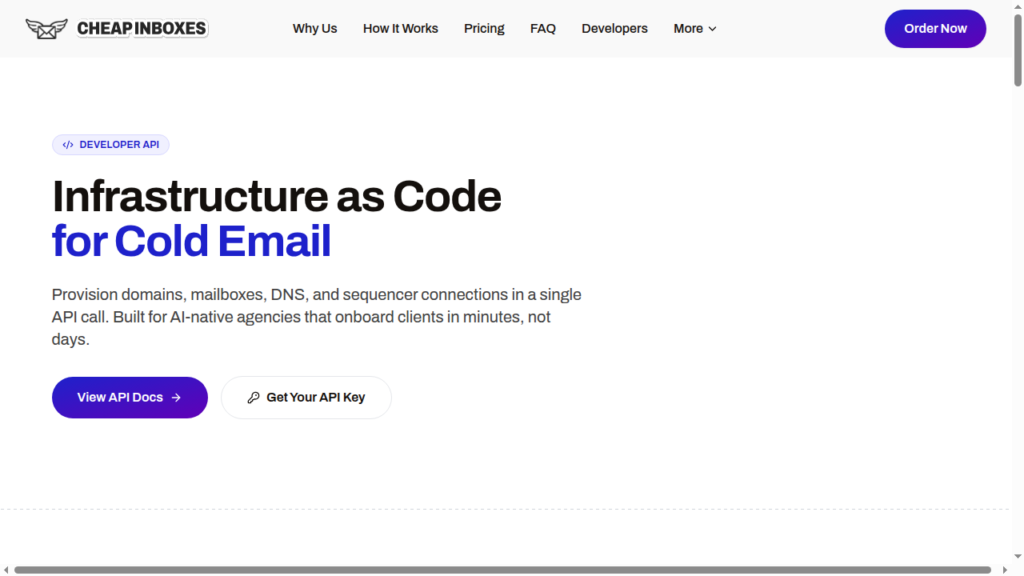
Task: Select Developers in the navigation bar
Action: (615, 29)
